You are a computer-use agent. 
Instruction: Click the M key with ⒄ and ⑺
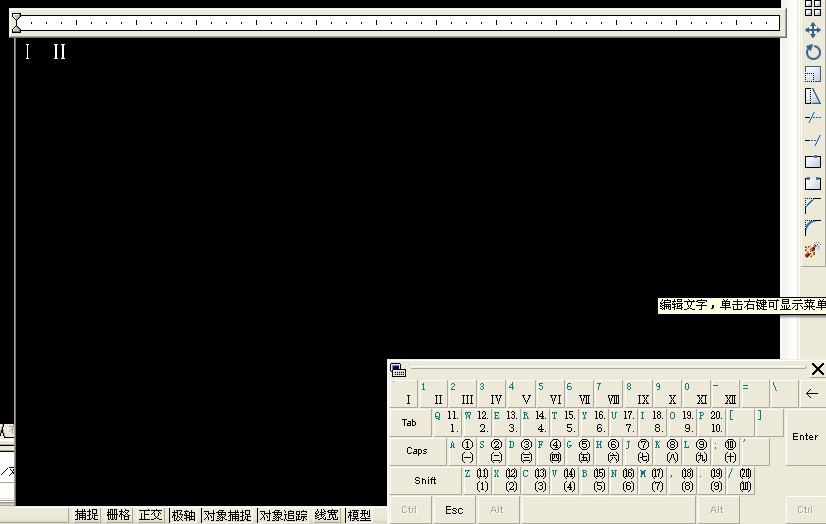(652, 480)
